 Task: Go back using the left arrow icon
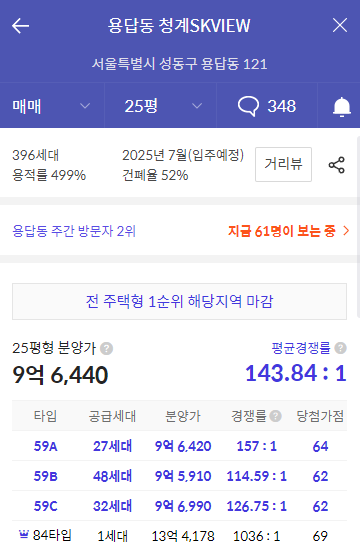click(20, 26)
